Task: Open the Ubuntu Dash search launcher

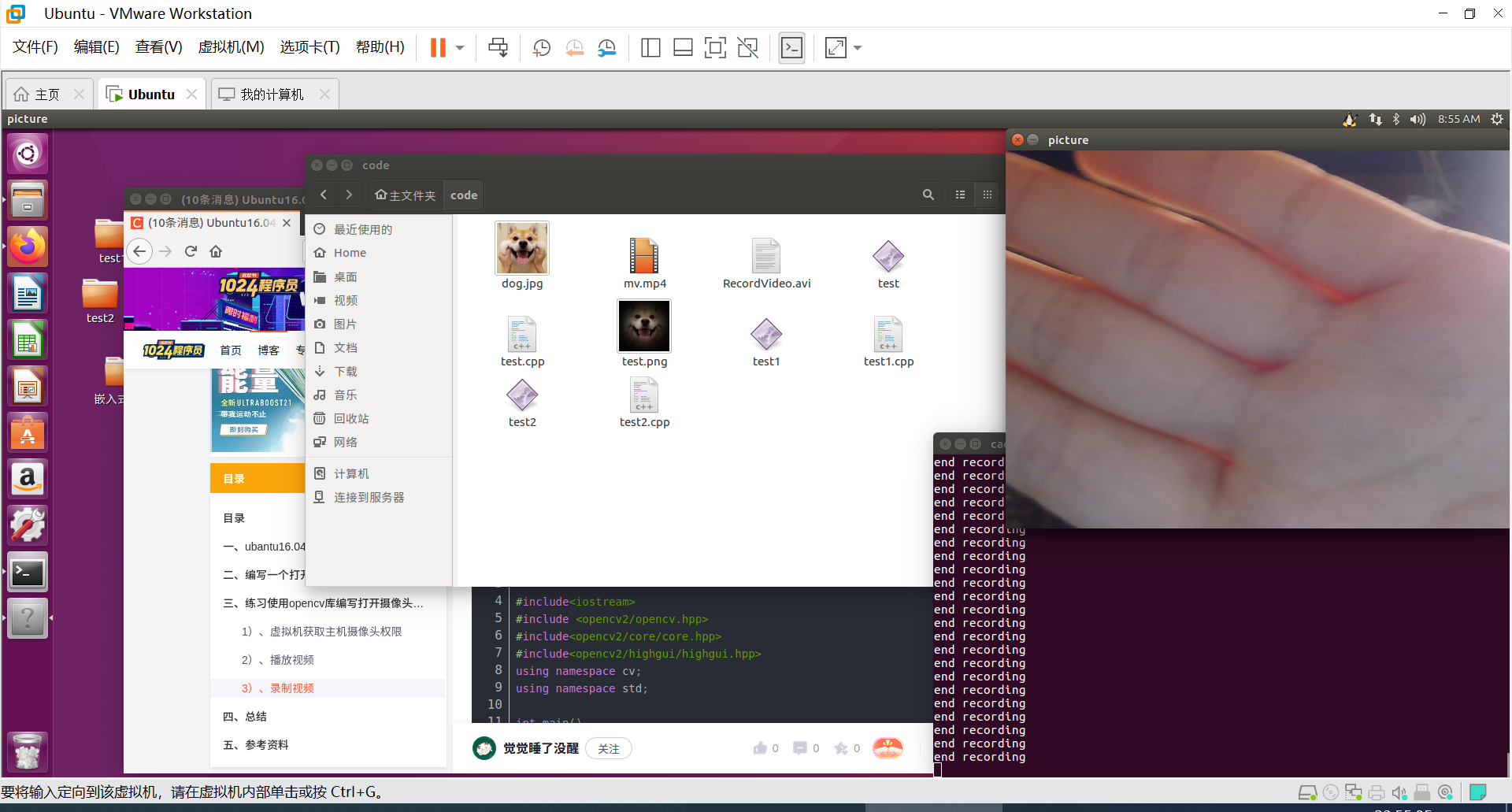Action: pos(28,153)
